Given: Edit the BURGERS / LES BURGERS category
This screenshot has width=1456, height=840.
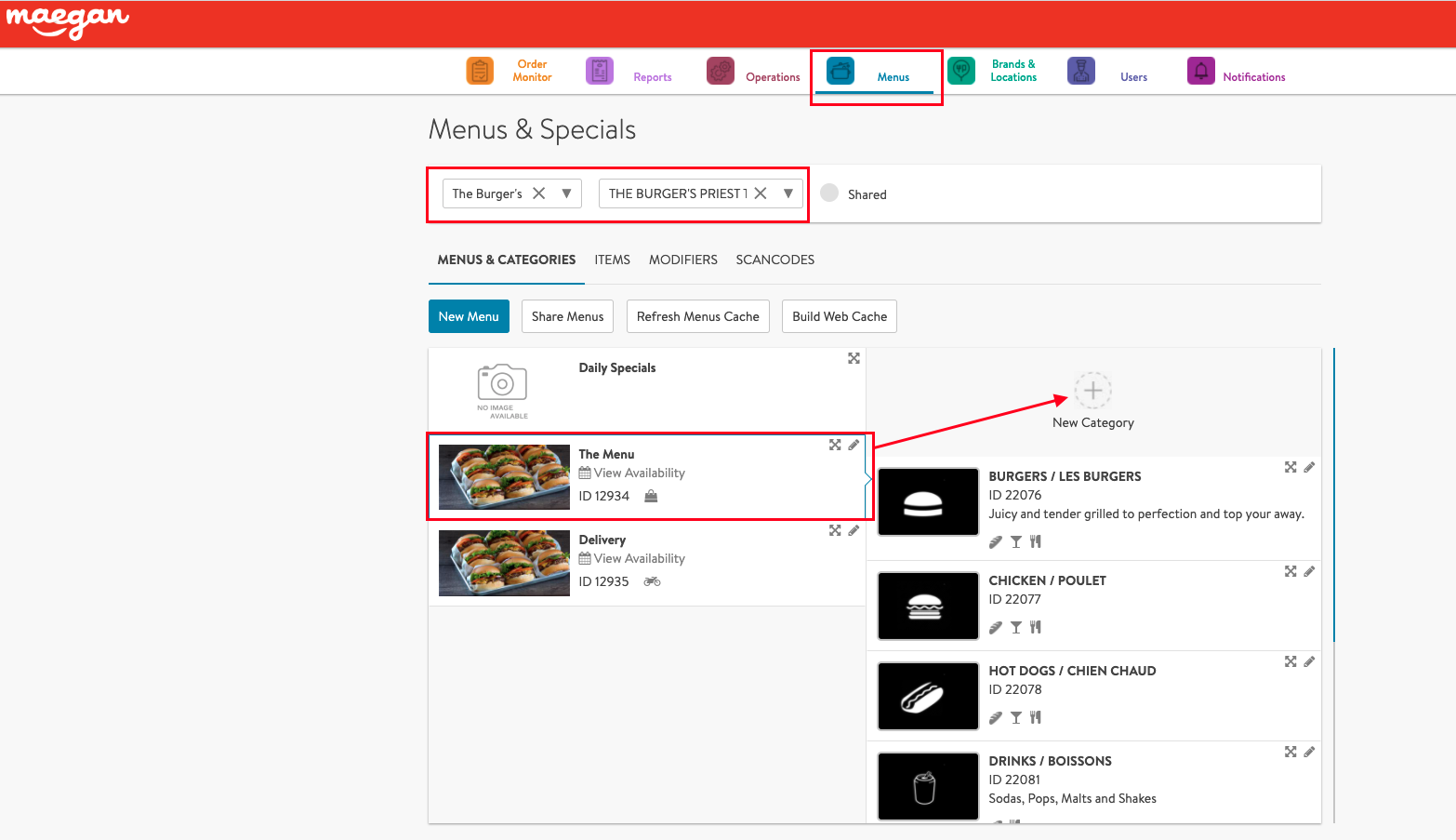Looking at the screenshot, I should 1309,467.
